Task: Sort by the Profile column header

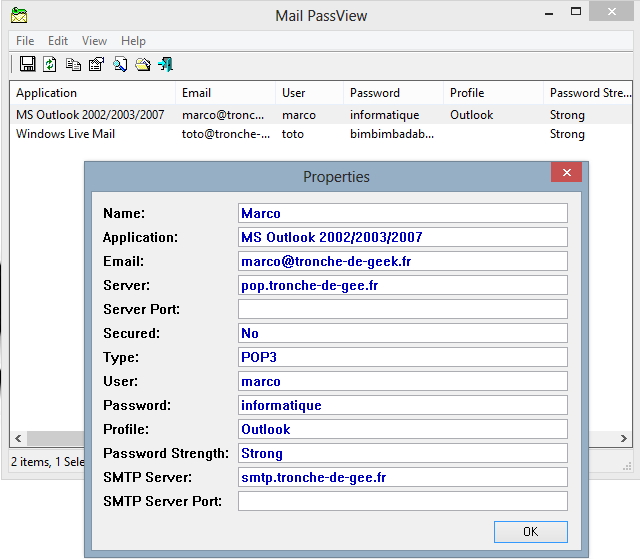Action: click(493, 93)
